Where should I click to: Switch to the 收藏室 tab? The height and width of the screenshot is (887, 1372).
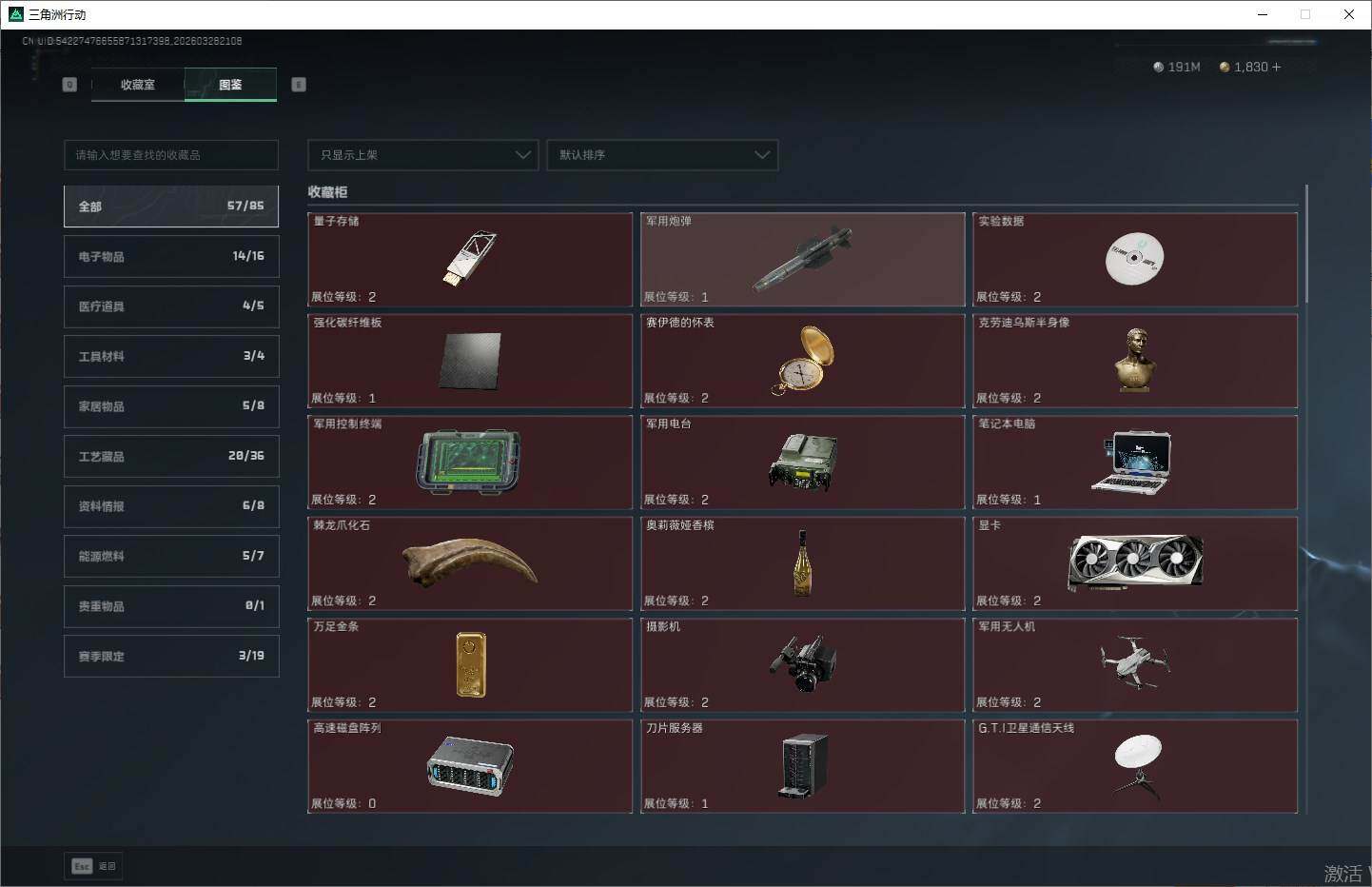coord(138,85)
